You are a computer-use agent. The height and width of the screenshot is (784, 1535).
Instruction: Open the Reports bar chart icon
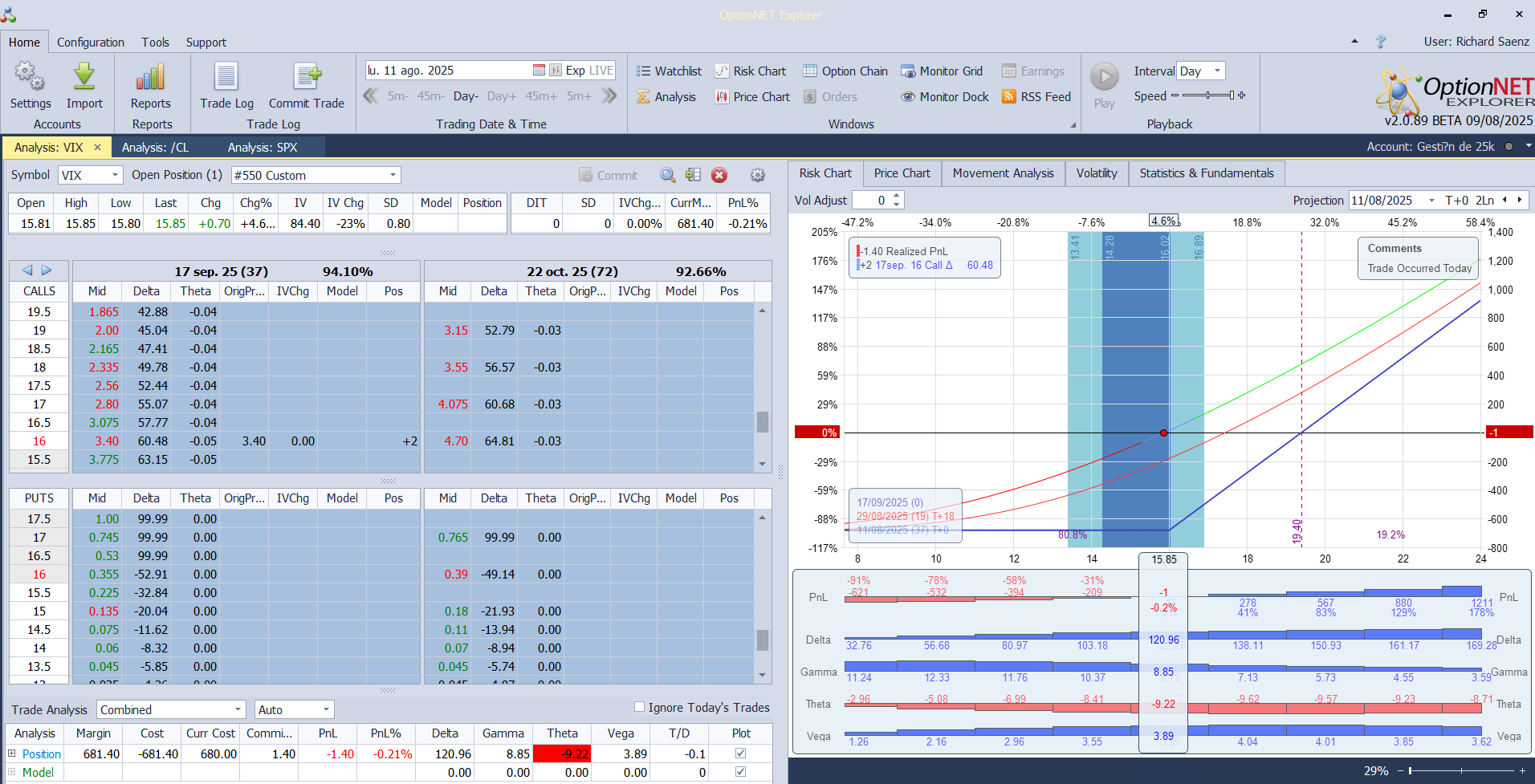click(x=151, y=77)
